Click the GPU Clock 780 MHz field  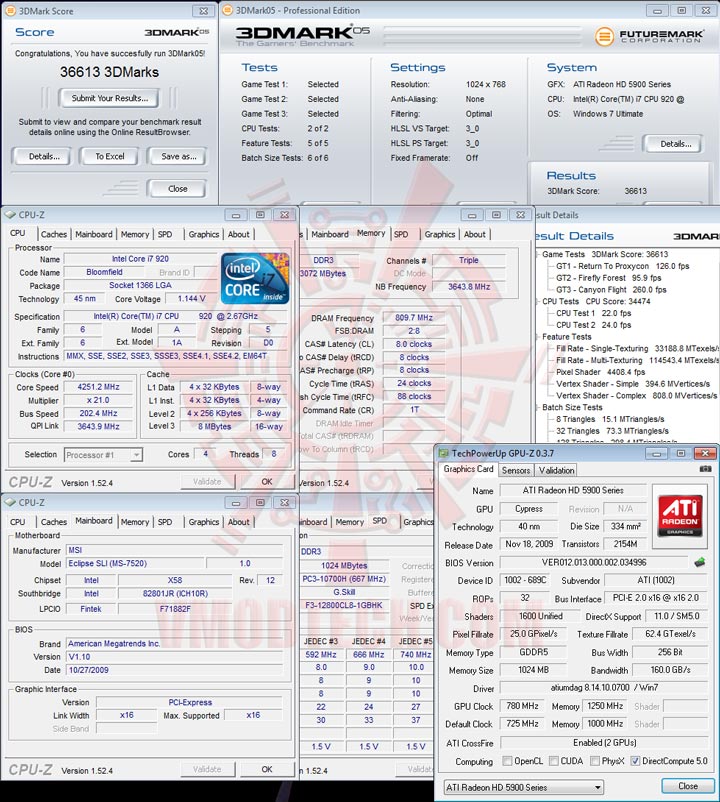(522, 706)
